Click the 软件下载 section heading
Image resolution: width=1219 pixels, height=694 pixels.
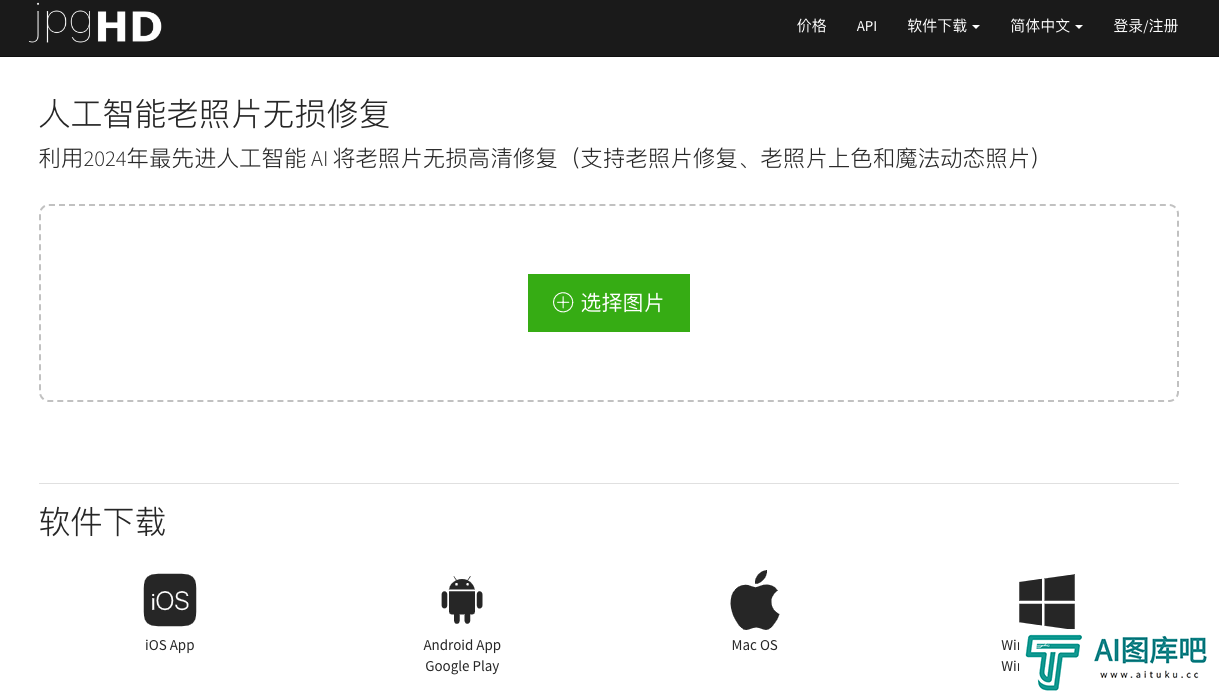102,521
